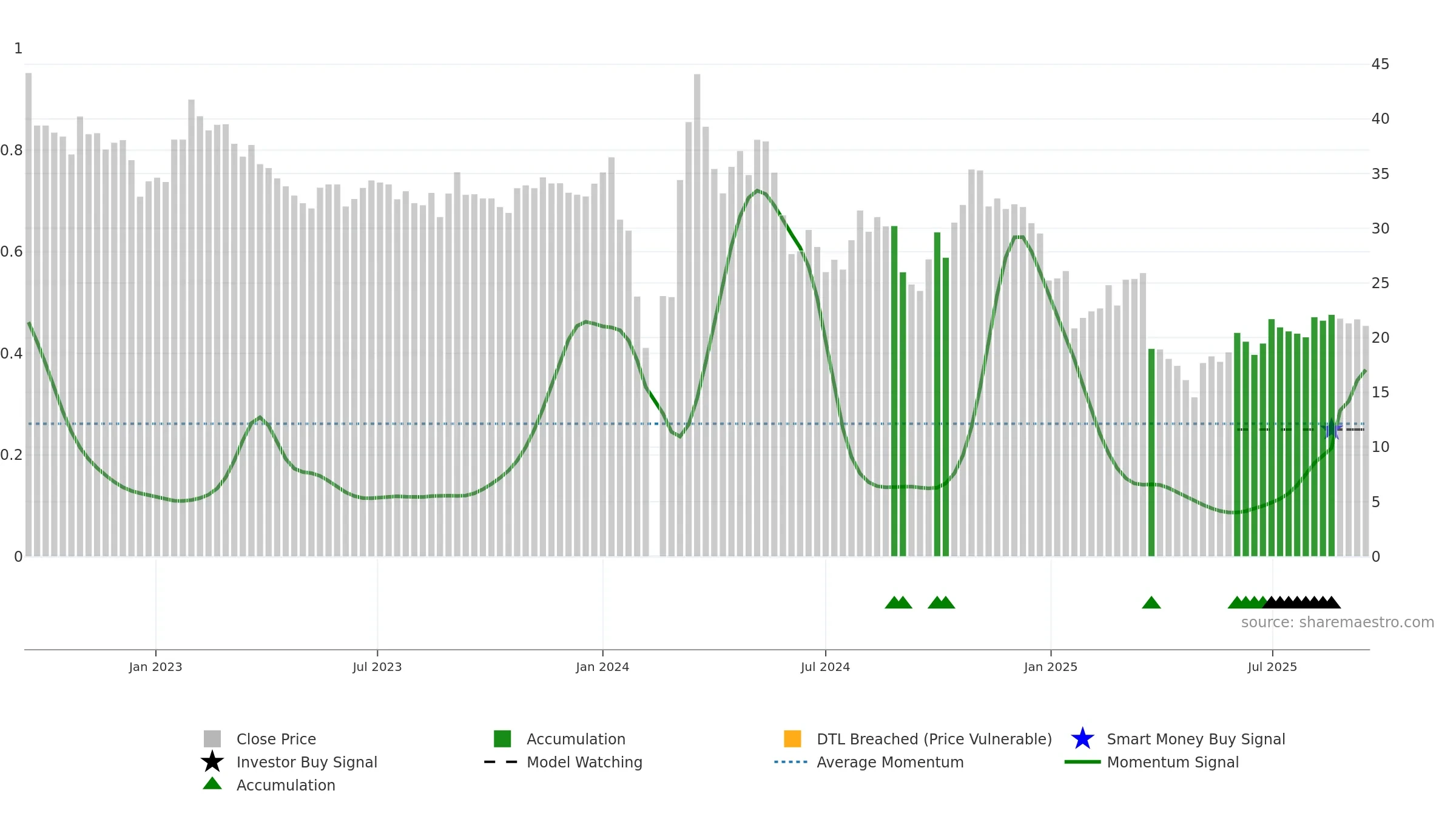Click the row of black triangles near Jul 2025
Screen dimensions: 1456x819
click(x=1301, y=602)
